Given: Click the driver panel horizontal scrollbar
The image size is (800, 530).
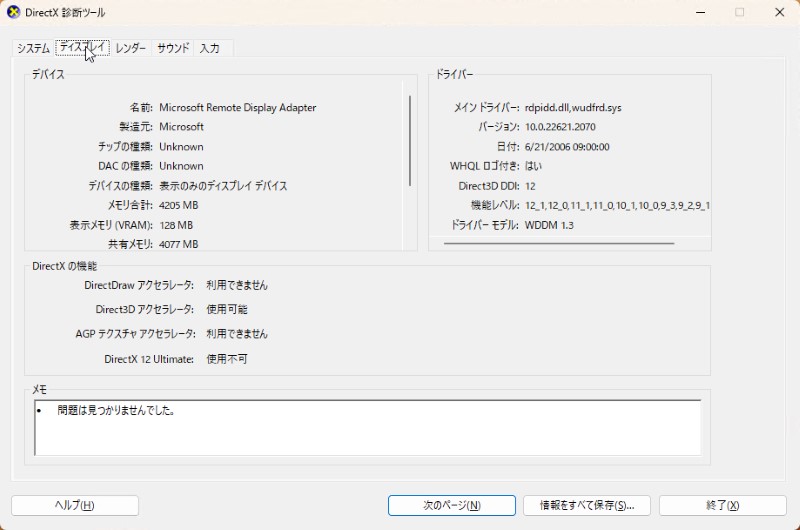Looking at the screenshot, I should [559, 243].
